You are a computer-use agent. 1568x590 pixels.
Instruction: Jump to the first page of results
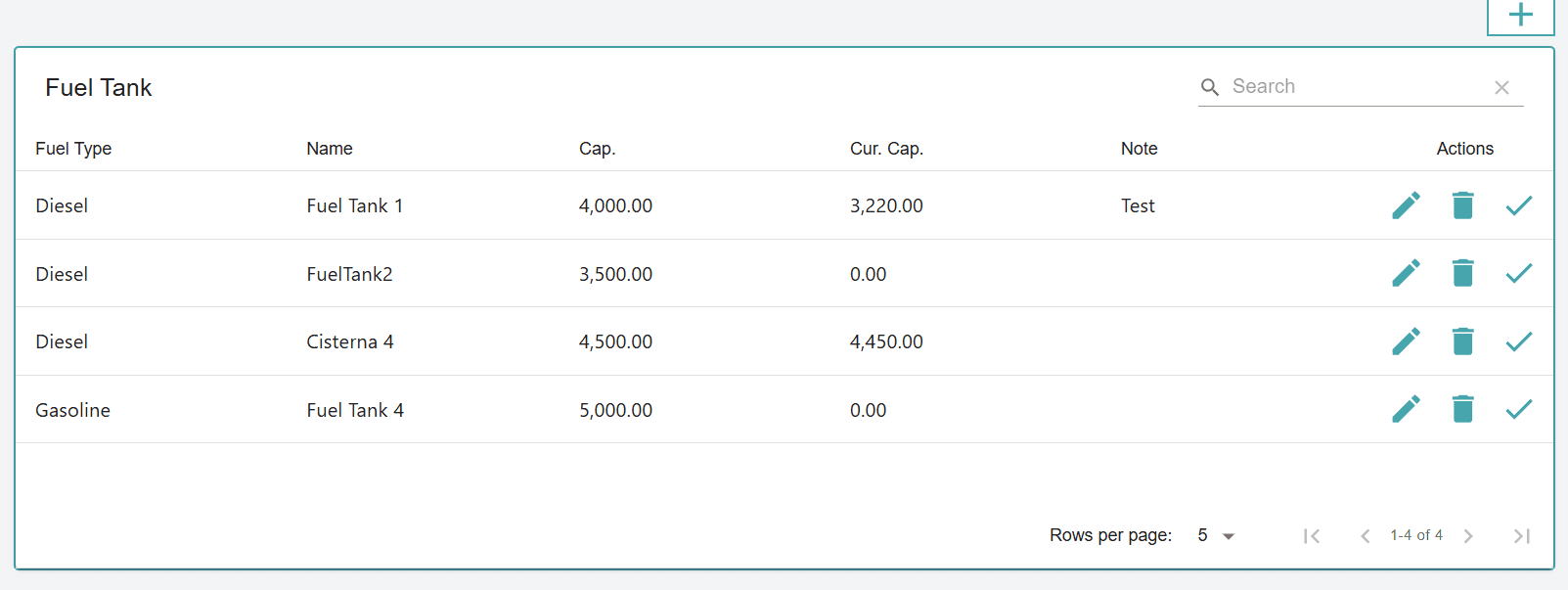tap(1312, 535)
